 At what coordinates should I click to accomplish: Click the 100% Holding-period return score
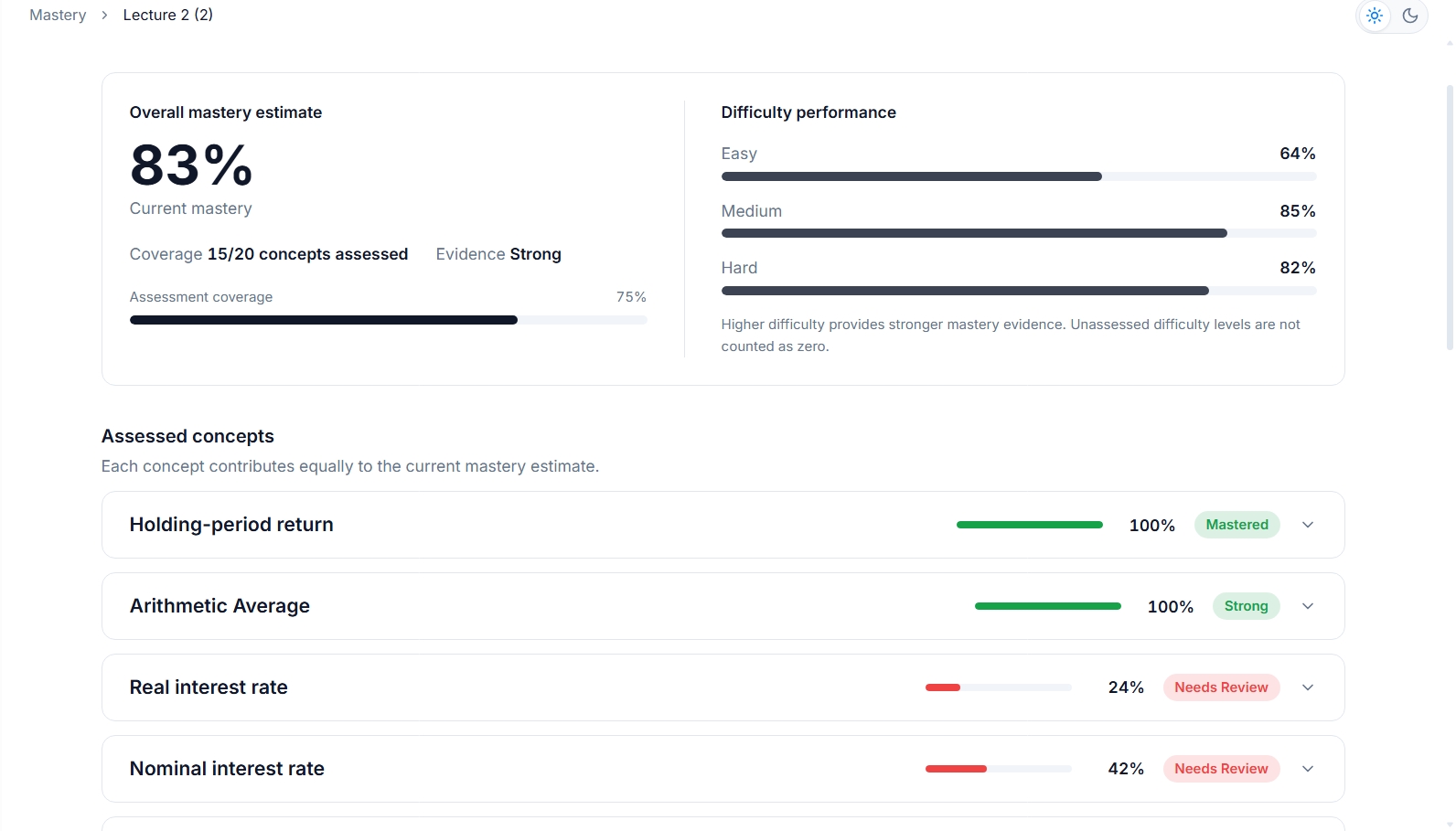[1152, 526]
